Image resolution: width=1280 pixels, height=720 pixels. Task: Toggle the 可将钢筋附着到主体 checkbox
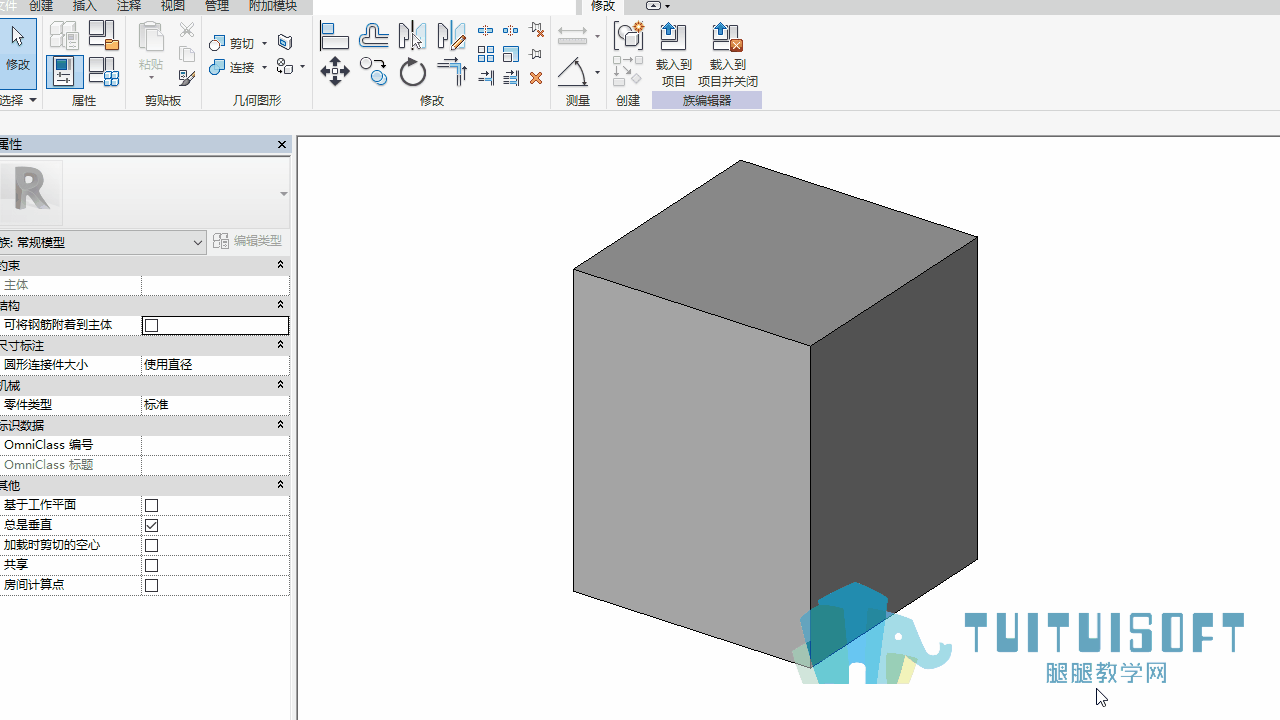pos(152,325)
